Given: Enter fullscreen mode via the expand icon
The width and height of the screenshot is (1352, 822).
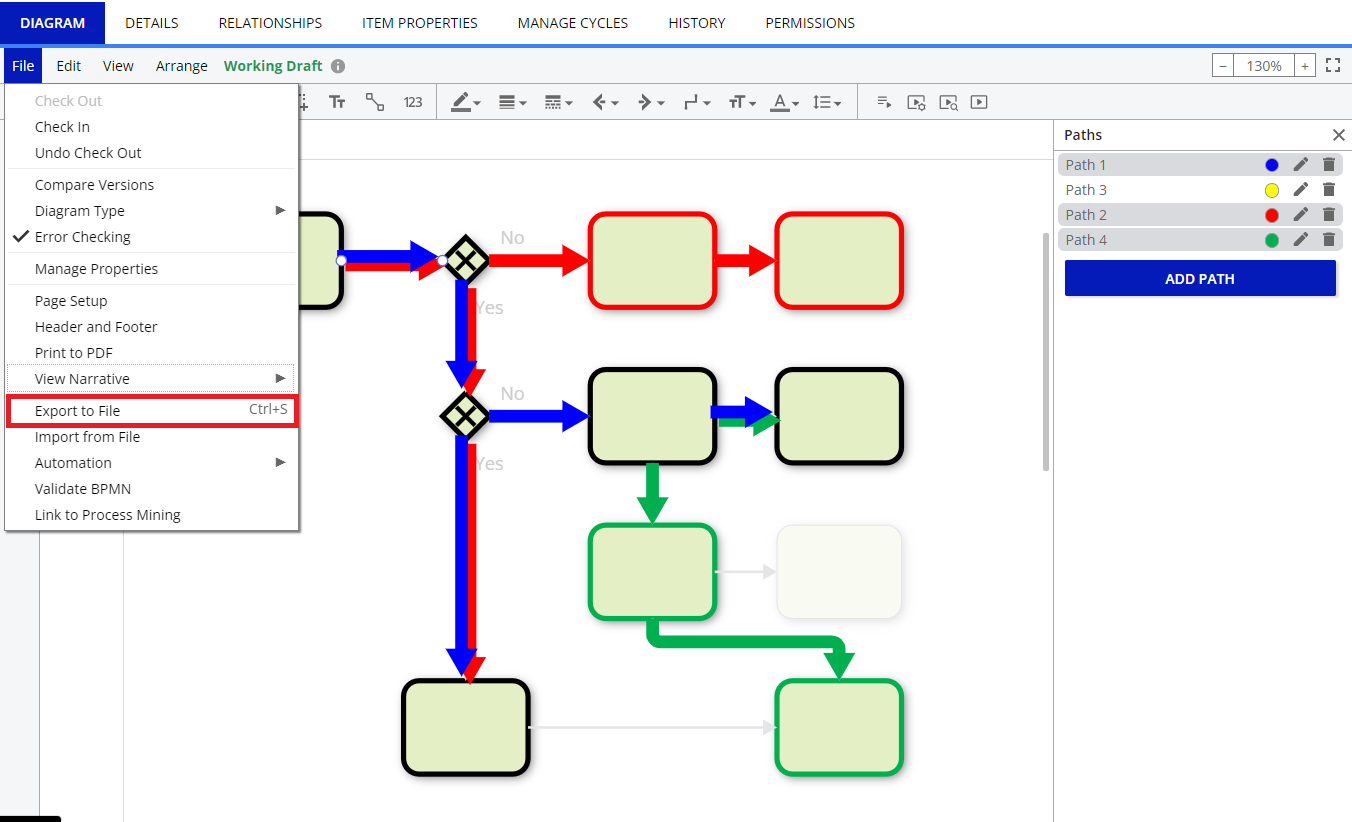Looking at the screenshot, I should [1332, 66].
